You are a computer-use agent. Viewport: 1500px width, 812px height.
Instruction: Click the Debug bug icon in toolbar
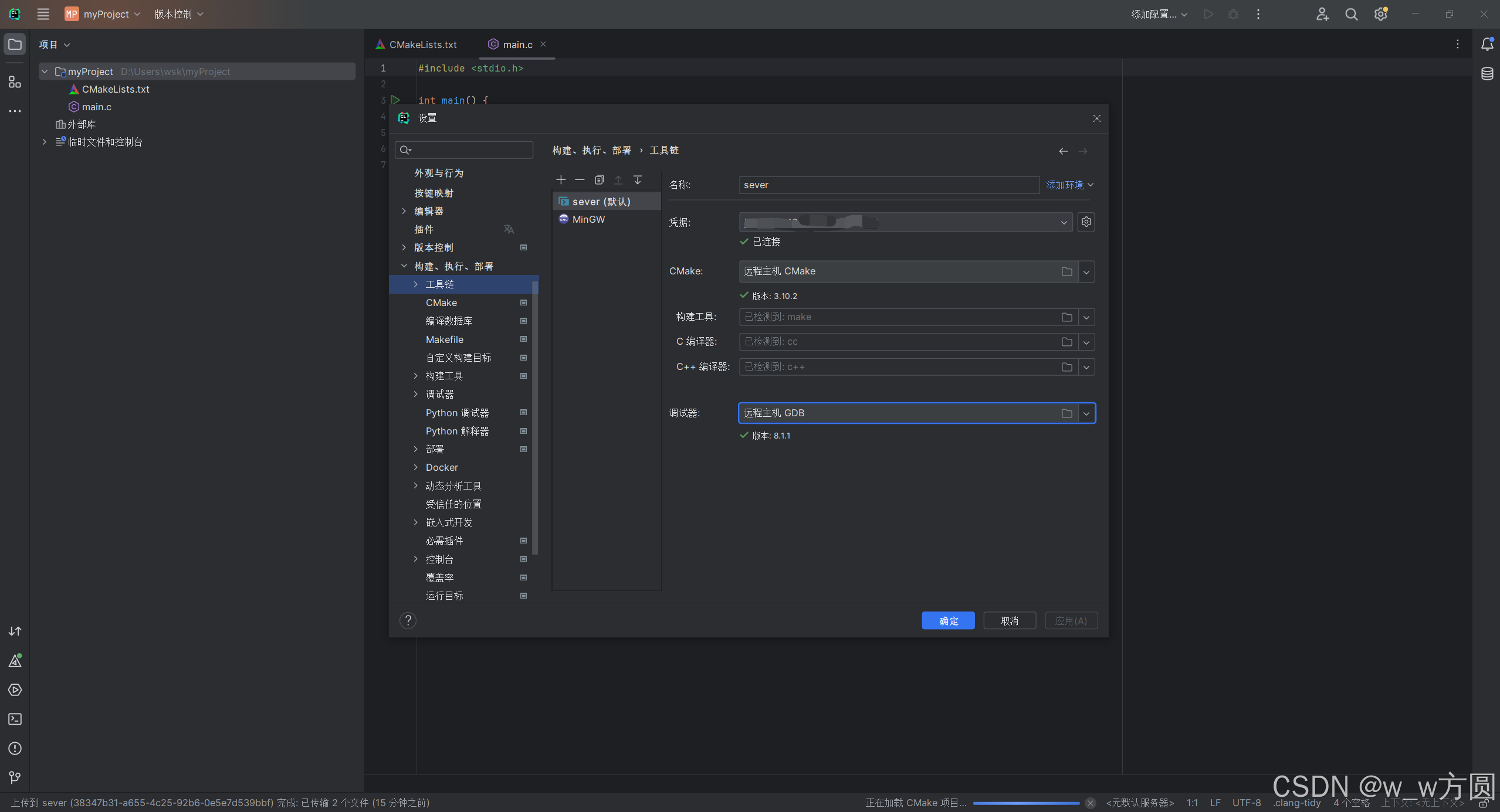click(1233, 14)
